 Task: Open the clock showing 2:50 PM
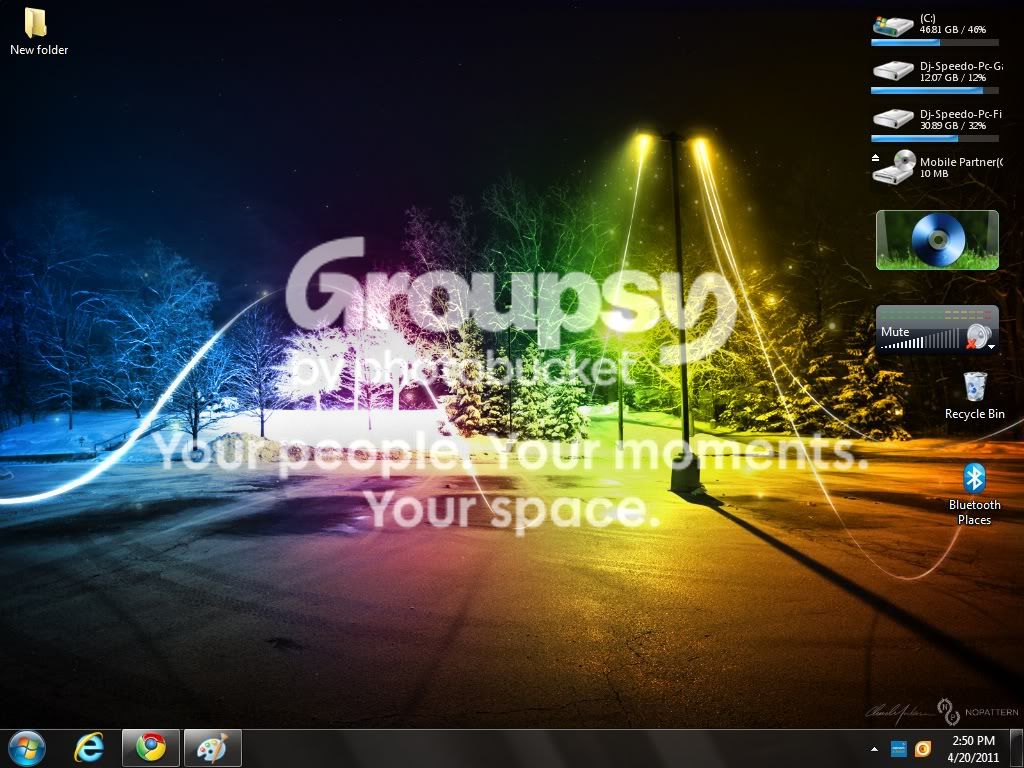pos(973,748)
